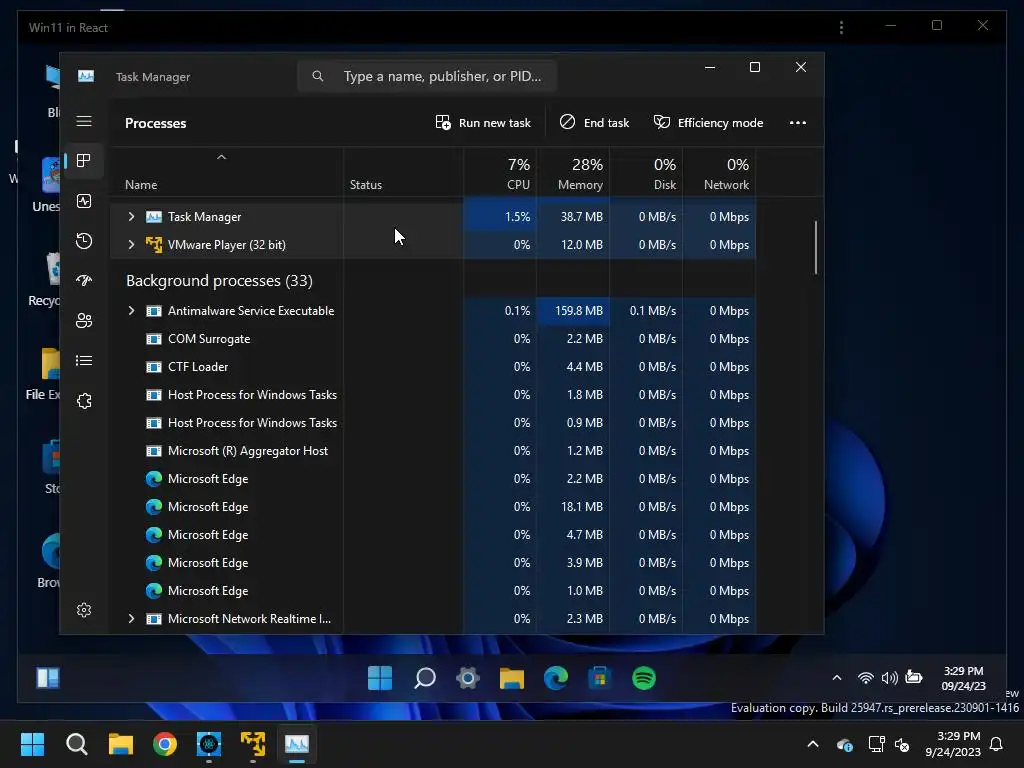Click Efficiency mode button
This screenshot has width=1024, height=768.
click(x=709, y=123)
